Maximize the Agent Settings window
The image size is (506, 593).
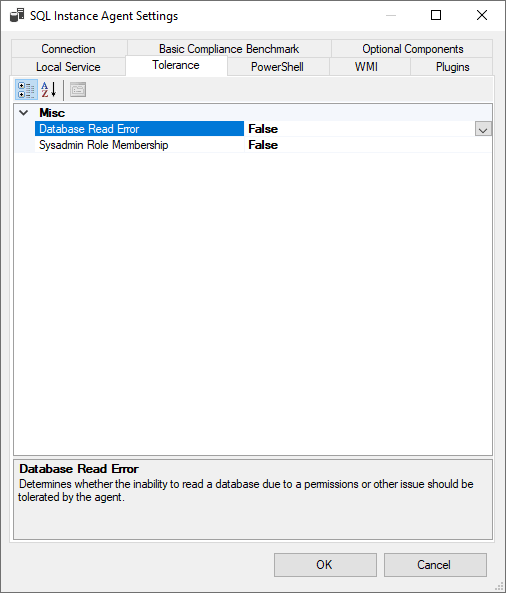coord(436,16)
